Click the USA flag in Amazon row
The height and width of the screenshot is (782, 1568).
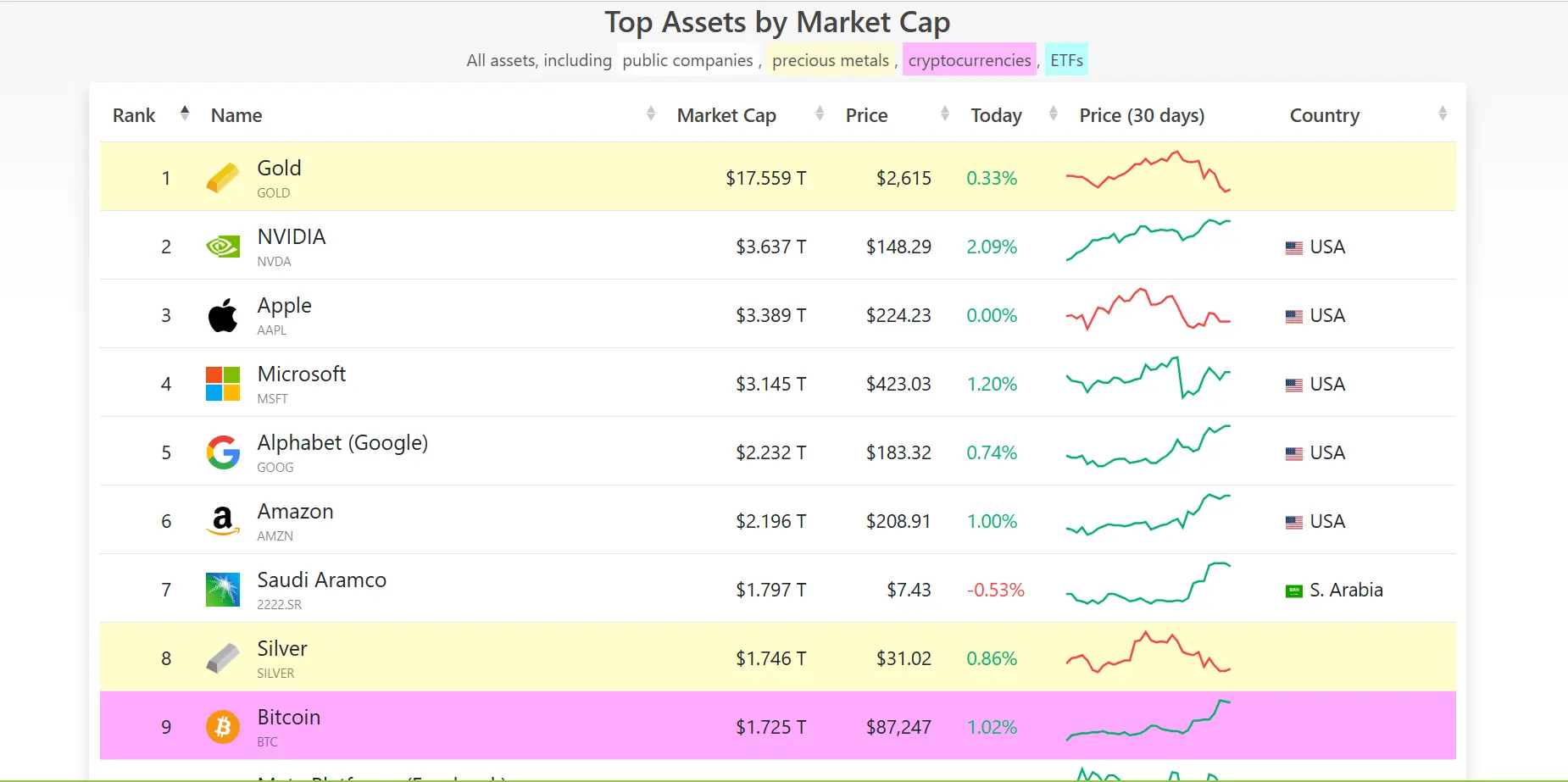click(x=1293, y=523)
